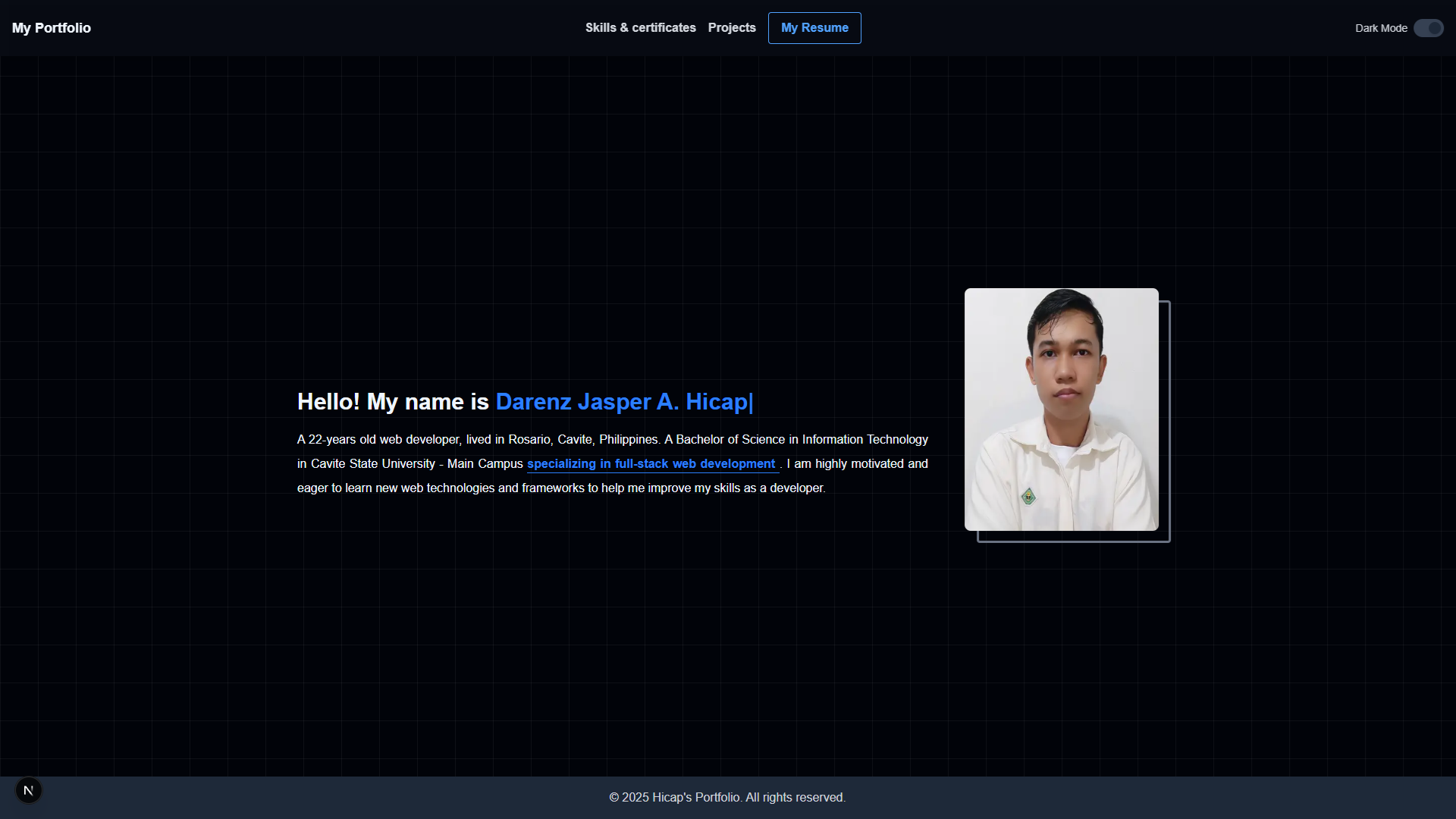Open the My Resume button
Screen dimensions: 1456x819
coord(814,28)
